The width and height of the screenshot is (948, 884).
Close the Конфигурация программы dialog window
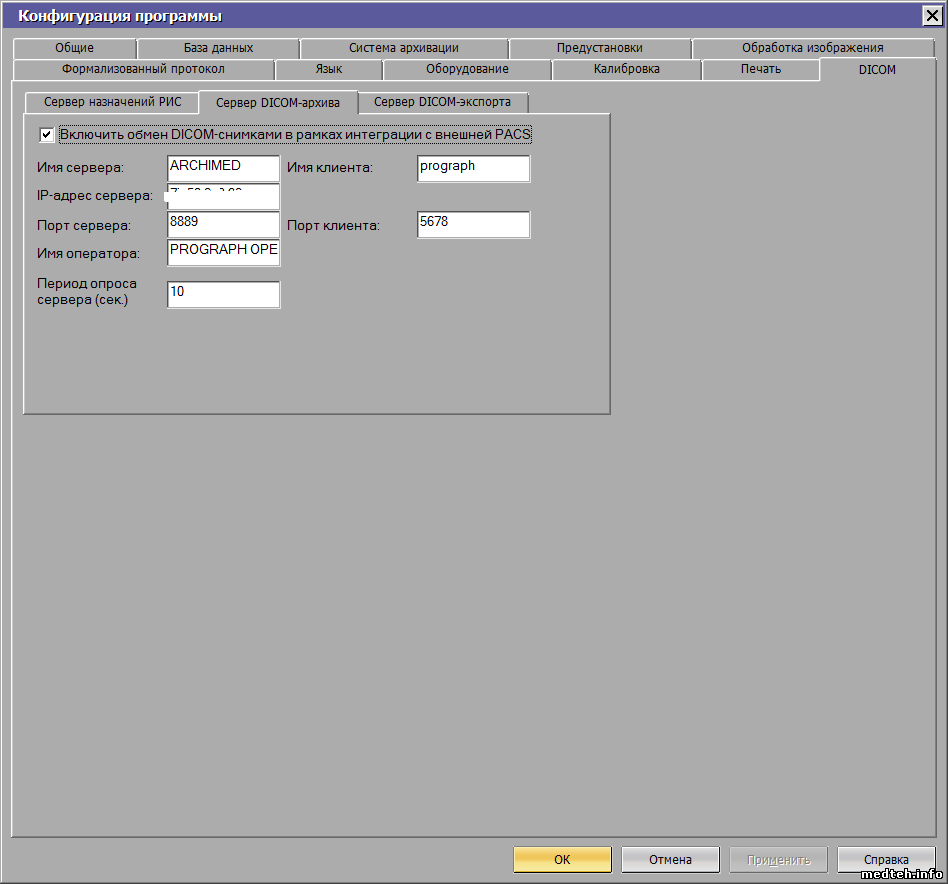[x=931, y=15]
